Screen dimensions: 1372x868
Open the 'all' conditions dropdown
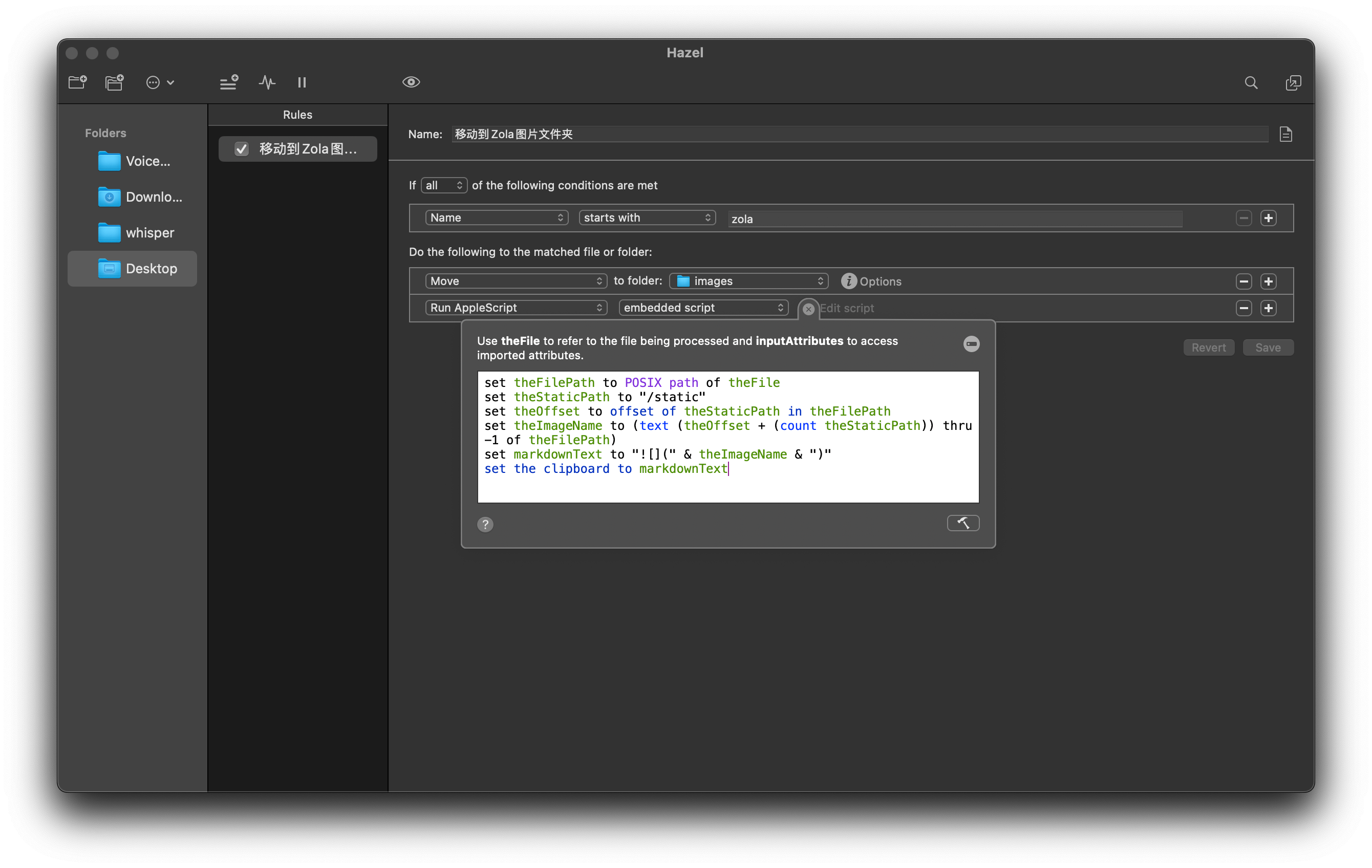click(x=444, y=186)
